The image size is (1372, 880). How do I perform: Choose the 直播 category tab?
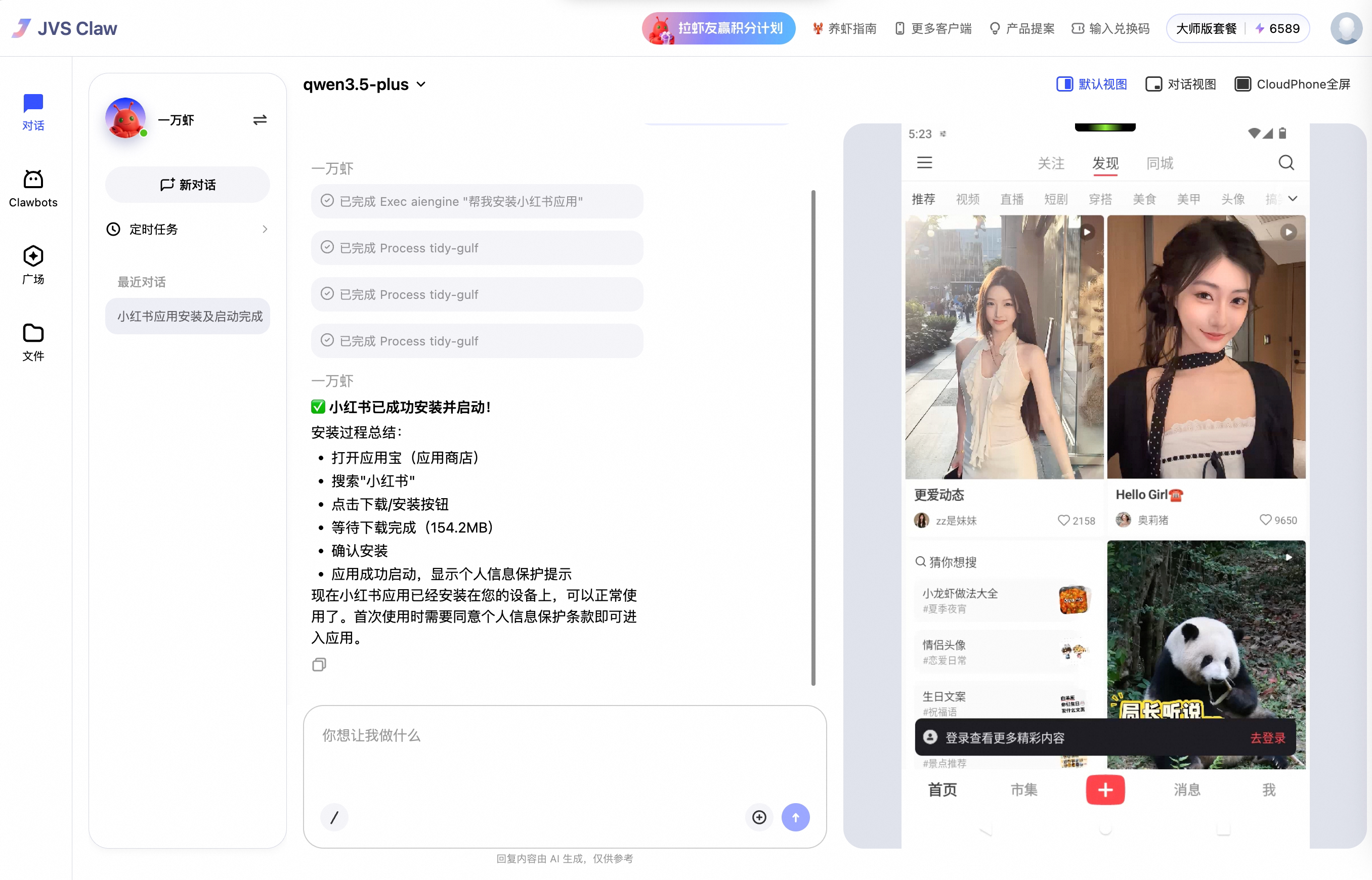click(1011, 199)
